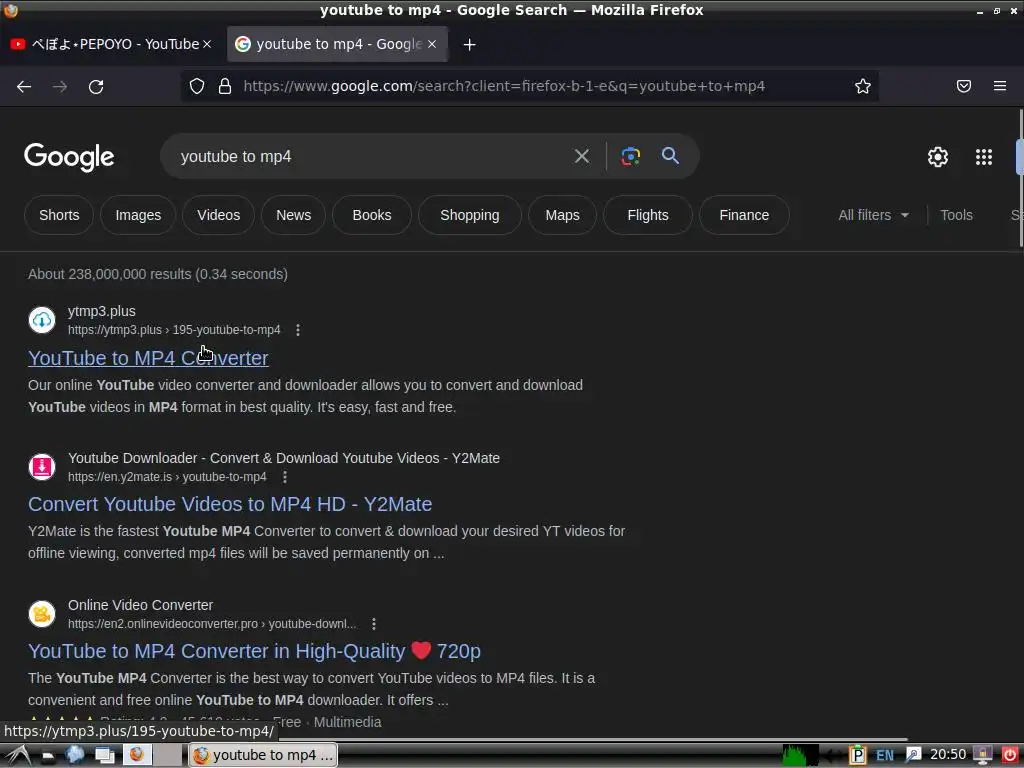
Task: Click the en2.onlinevideoconverter.pro breadcrumb URL
Action: pyautogui.click(x=212, y=624)
